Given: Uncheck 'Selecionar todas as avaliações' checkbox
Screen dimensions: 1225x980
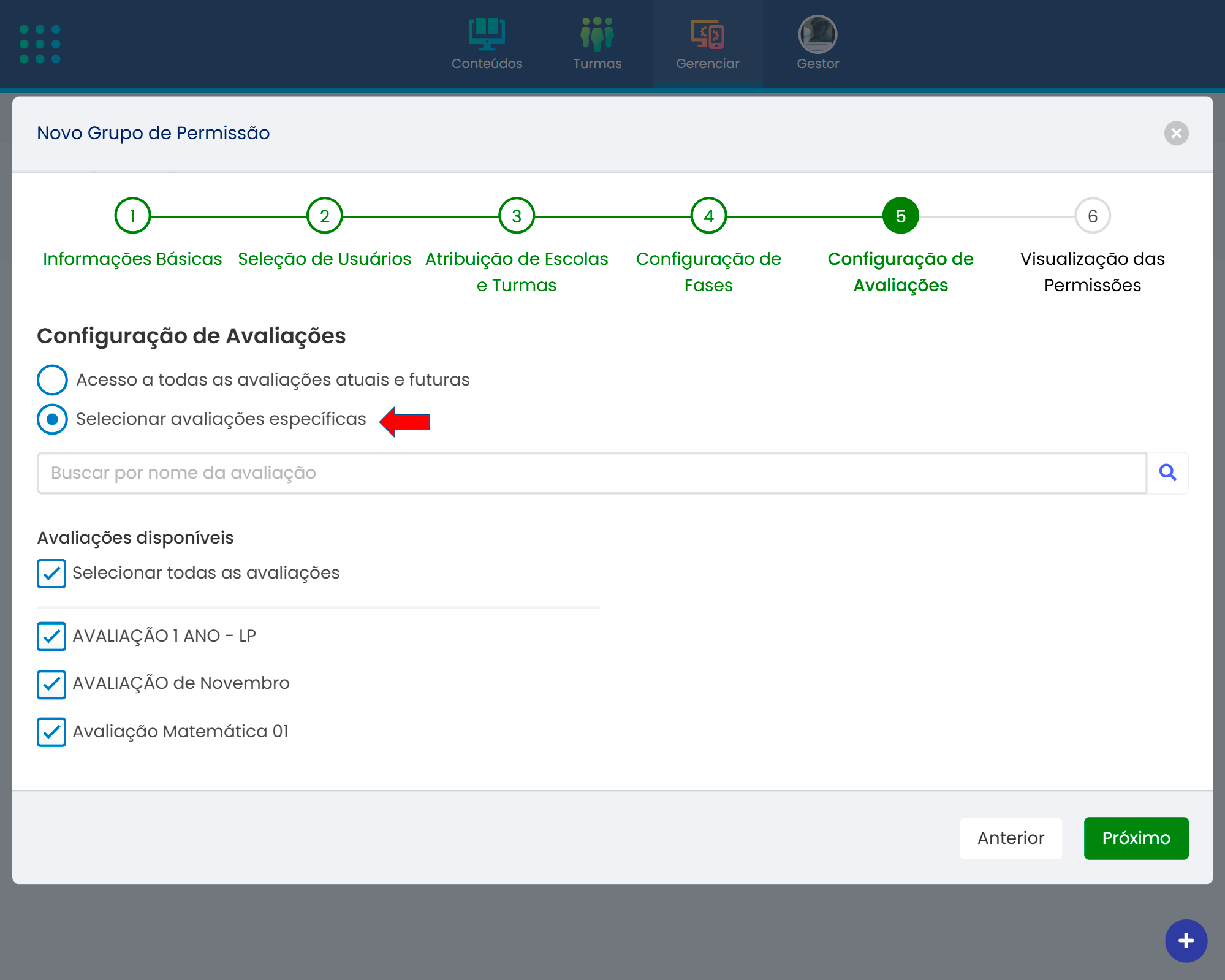Looking at the screenshot, I should pos(51,573).
